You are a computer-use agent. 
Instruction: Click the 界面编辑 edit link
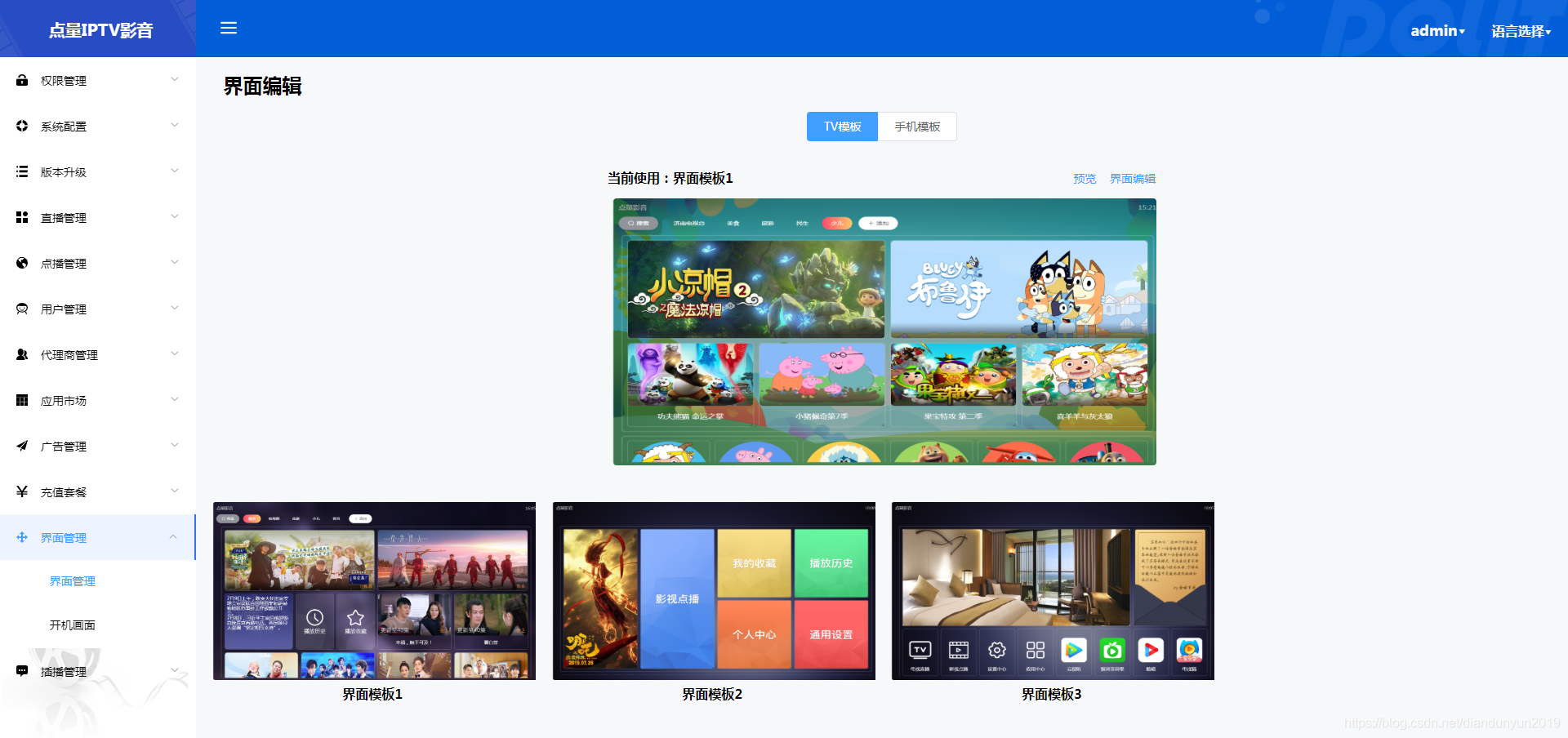(1133, 179)
